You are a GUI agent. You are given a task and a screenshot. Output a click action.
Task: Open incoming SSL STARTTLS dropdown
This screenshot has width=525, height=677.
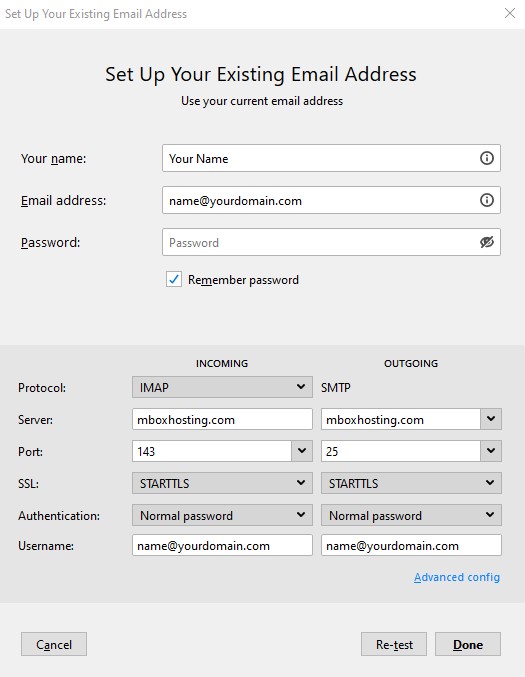(x=222, y=483)
